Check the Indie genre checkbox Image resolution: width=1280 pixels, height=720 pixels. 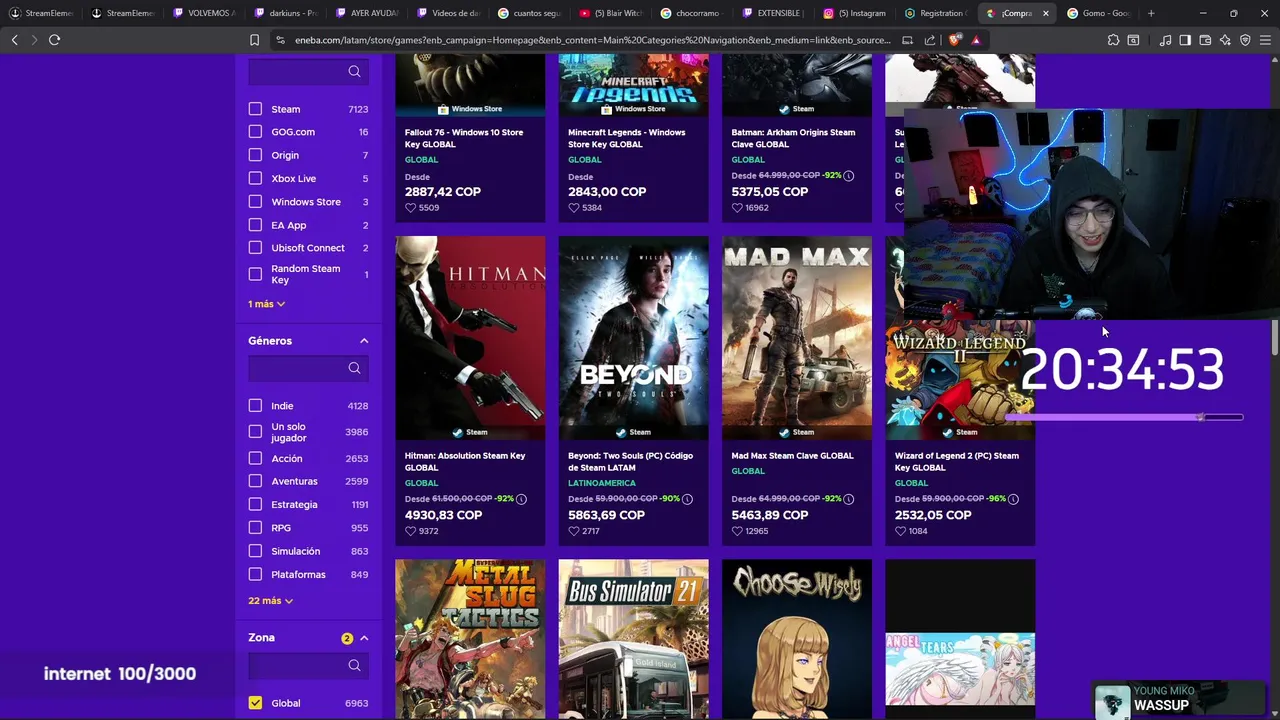tap(255, 406)
